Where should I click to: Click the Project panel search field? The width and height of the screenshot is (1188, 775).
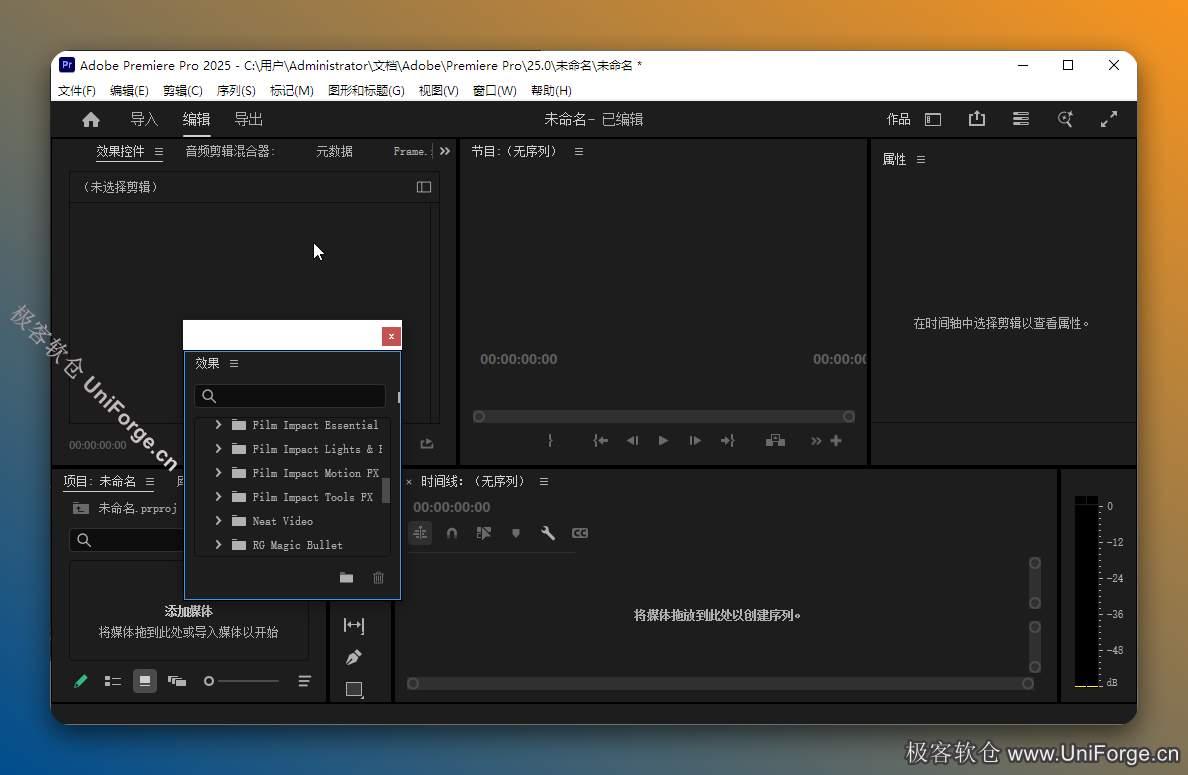pos(126,540)
